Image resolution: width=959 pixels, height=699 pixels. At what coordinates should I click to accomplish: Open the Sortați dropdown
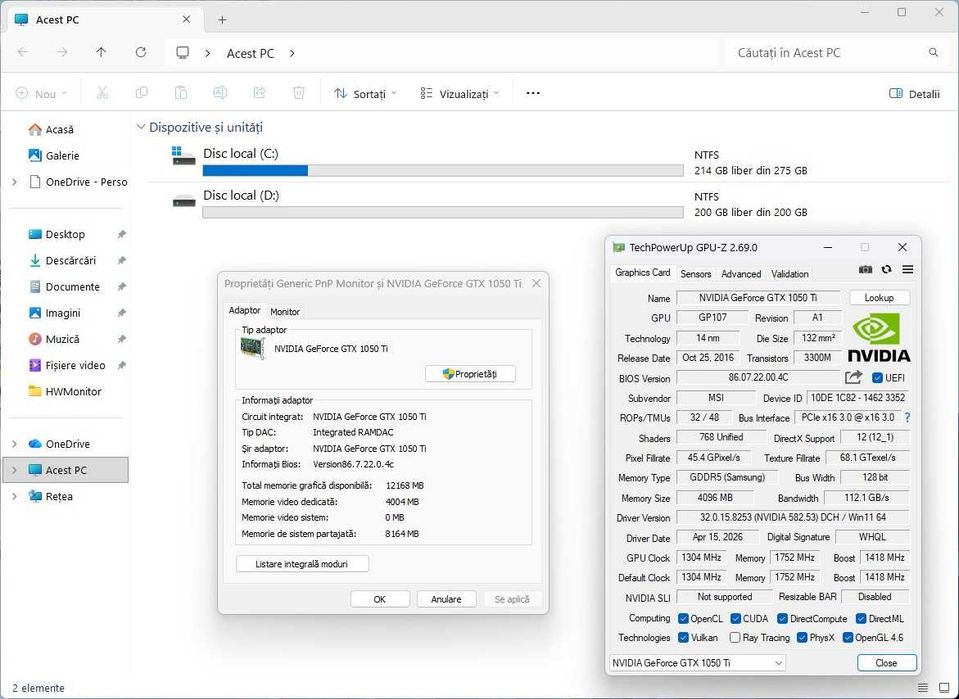pos(366,94)
